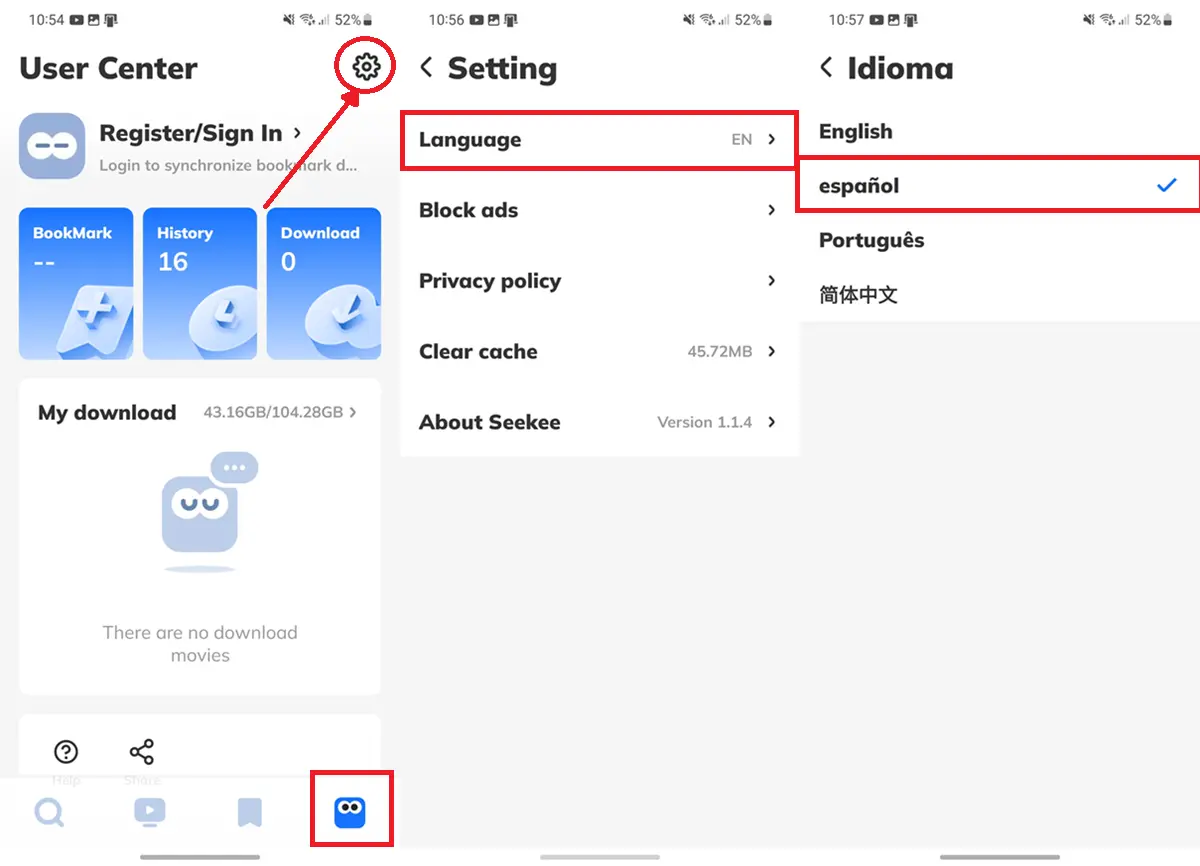Screen dimensions: 1200x866
Task: Tap the Share icon
Action: tap(142, 751)
